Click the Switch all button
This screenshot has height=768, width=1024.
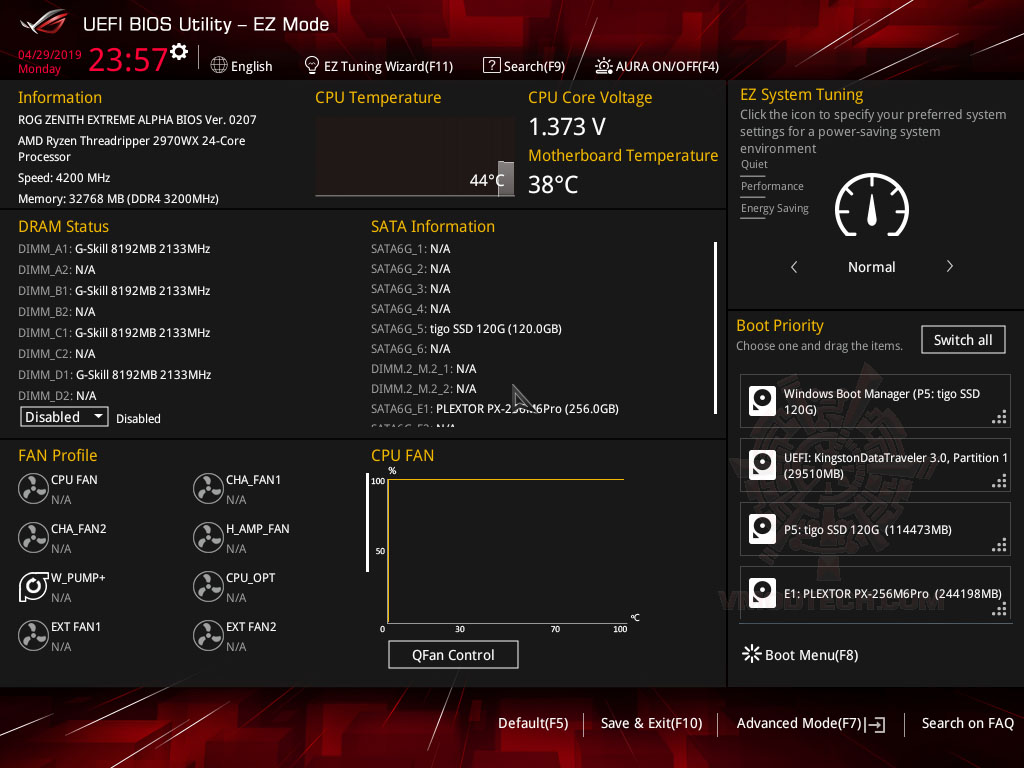(963, 340)
